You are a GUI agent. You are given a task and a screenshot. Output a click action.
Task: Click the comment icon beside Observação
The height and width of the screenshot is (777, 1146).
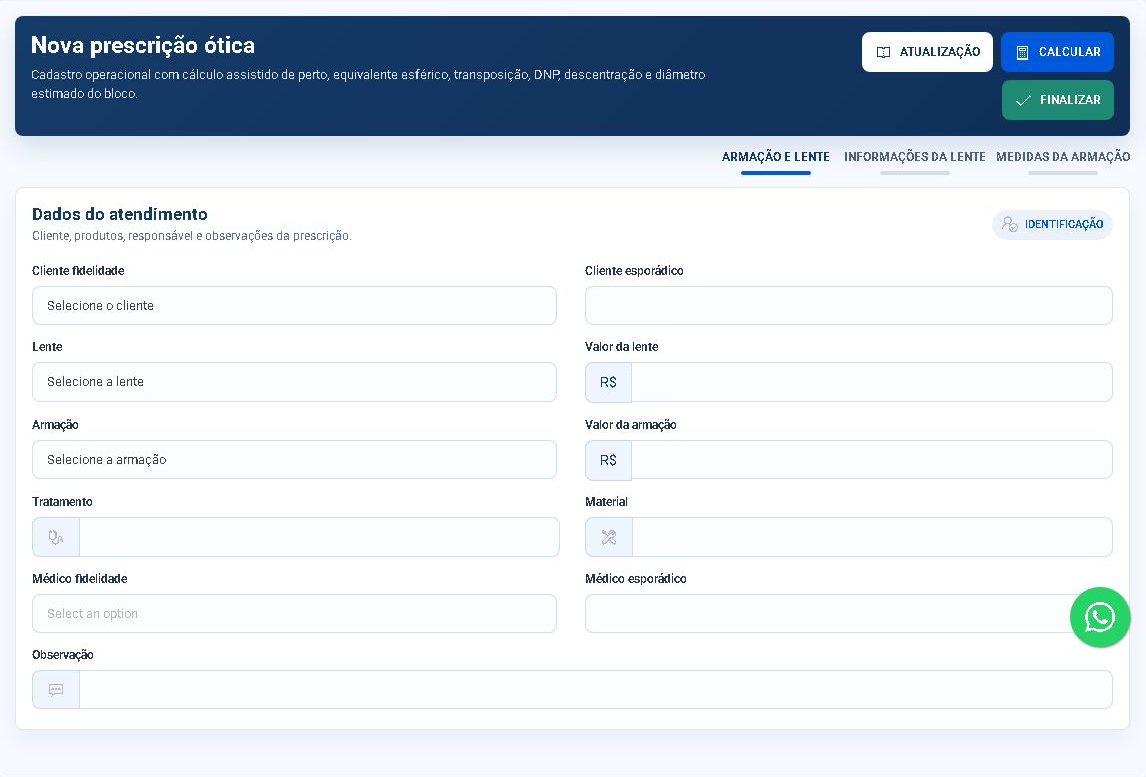point(56,689)
